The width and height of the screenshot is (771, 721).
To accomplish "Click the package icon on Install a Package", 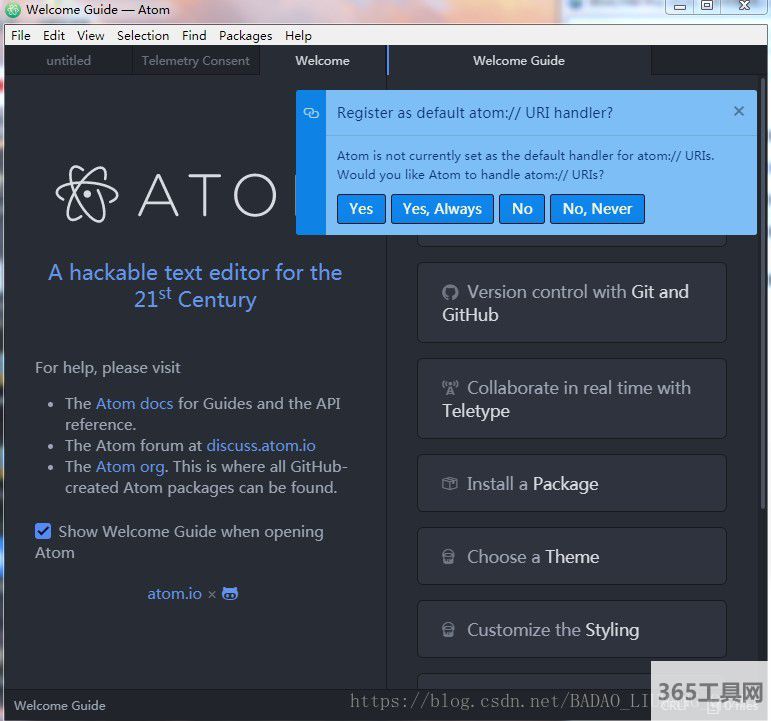I will pos(450,484).
